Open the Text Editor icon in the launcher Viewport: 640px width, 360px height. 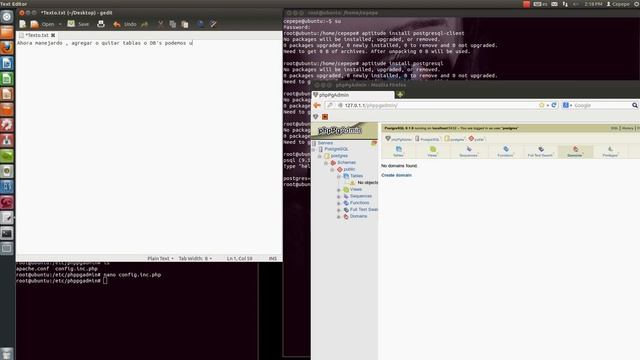(x=7, y=218)
